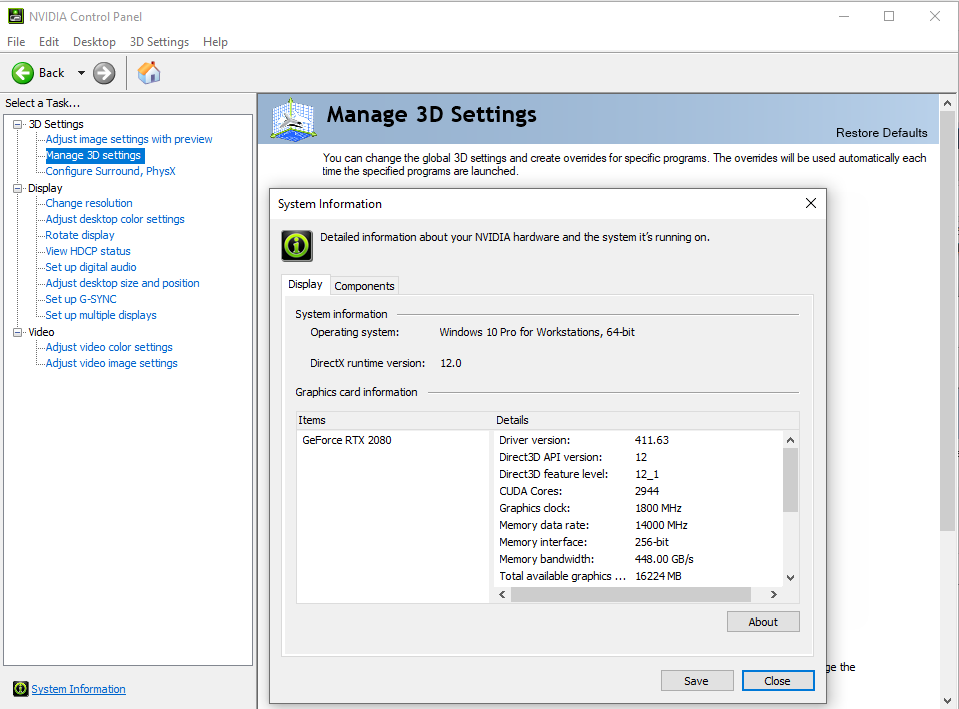Open Set up digital audio
This screenshot has height=709, width=959.
tap(91, 267)
